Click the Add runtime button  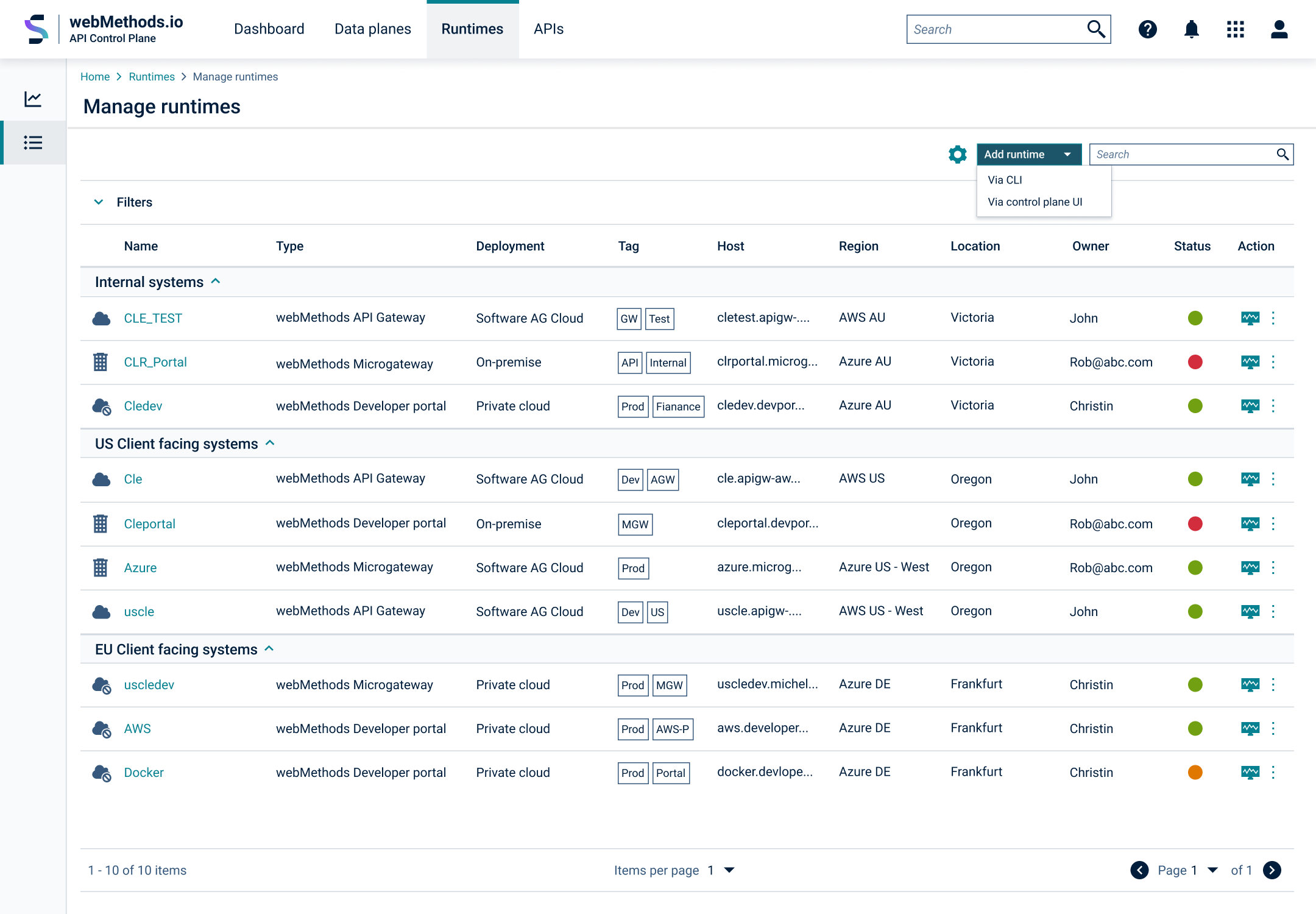coord(1029,155)
